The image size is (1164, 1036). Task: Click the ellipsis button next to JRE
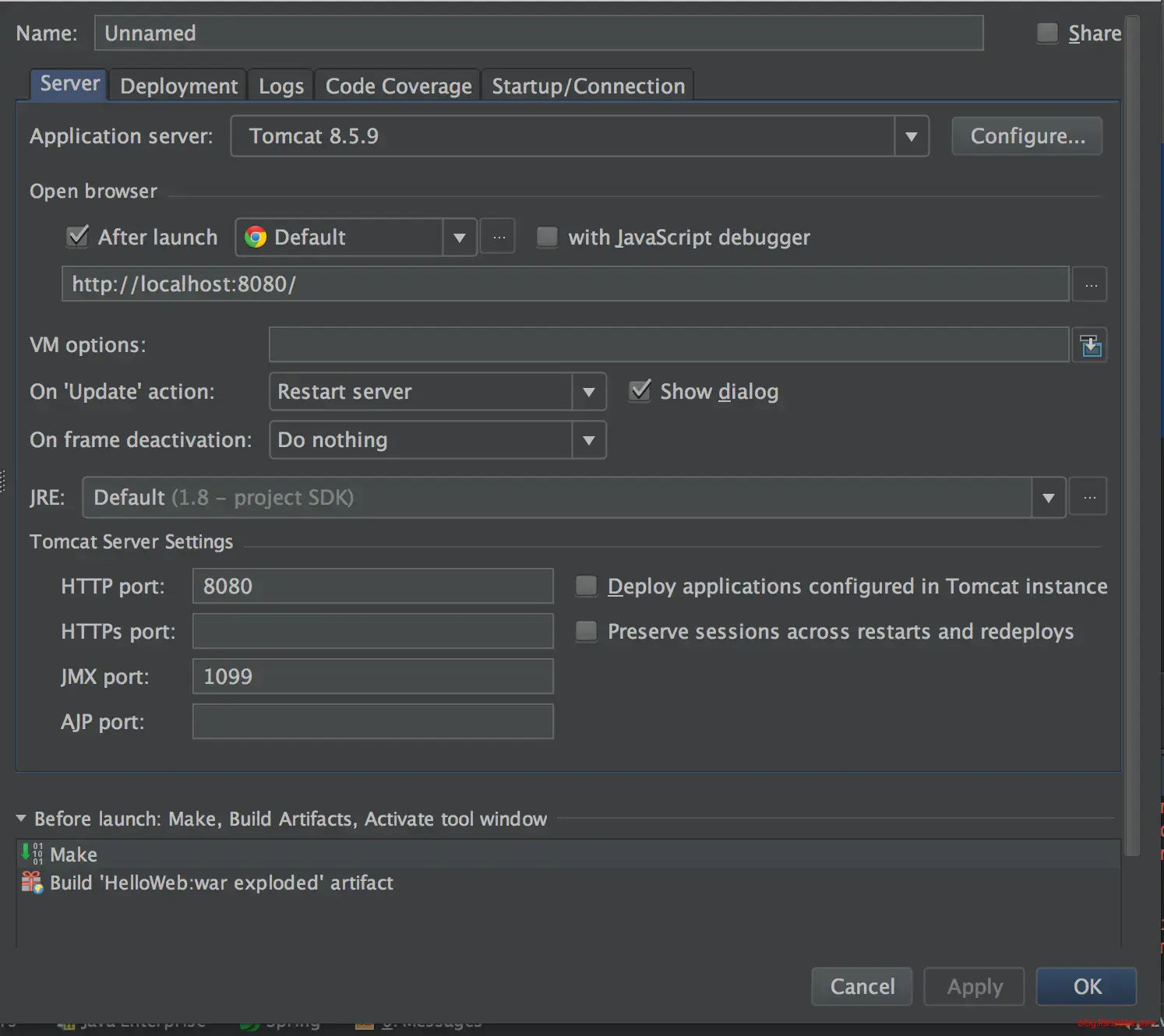1088,497
